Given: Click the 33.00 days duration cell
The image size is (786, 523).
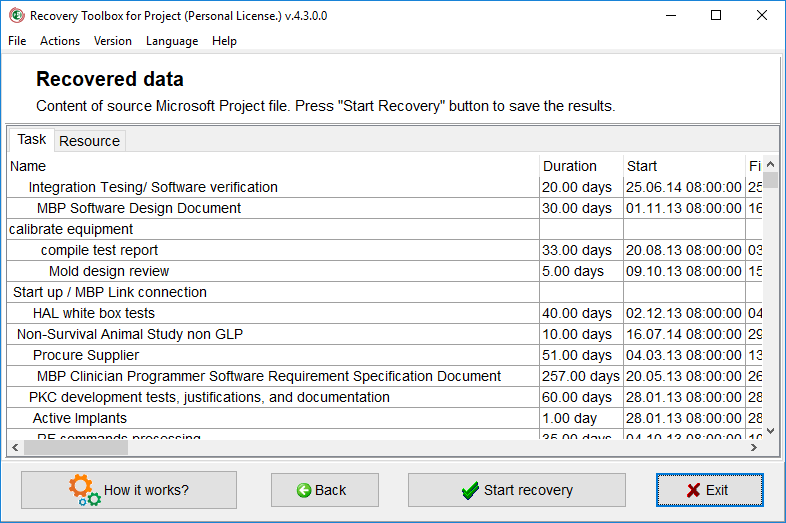Looking at the screenshot, I should pos(581,250).
